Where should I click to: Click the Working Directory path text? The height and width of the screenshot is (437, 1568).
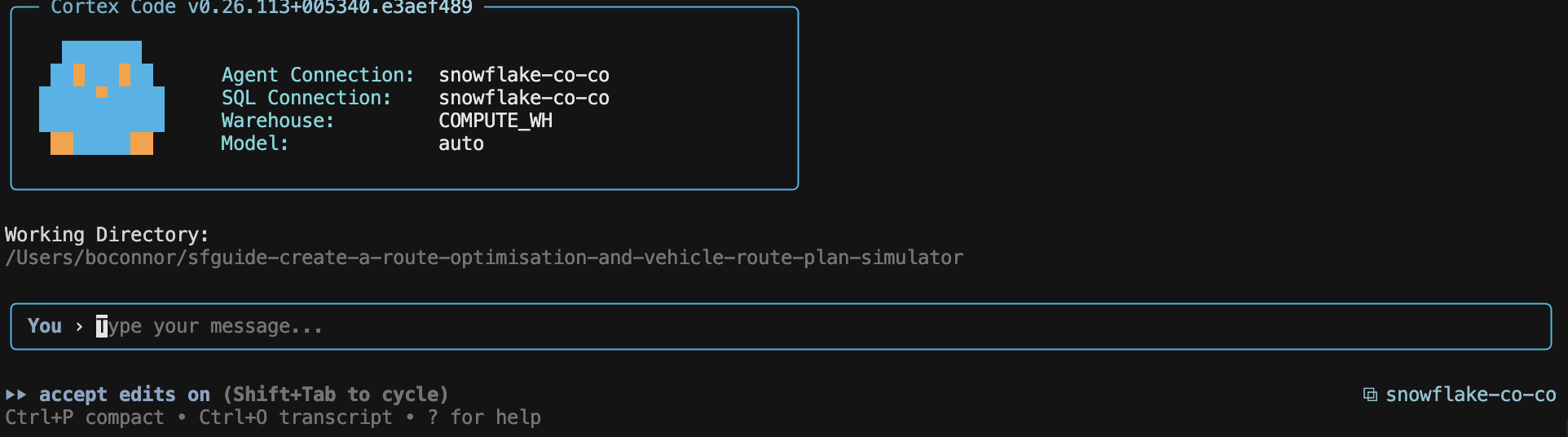[484, 258]
